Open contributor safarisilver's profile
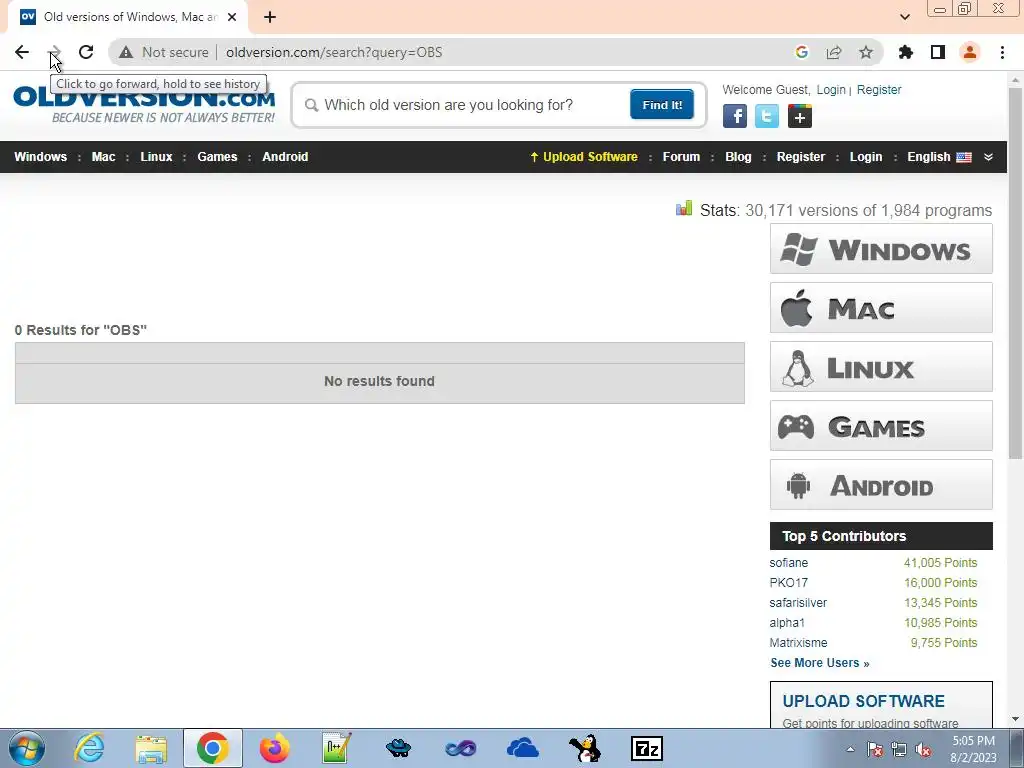 pyautogui.click(x=798, y=603)
